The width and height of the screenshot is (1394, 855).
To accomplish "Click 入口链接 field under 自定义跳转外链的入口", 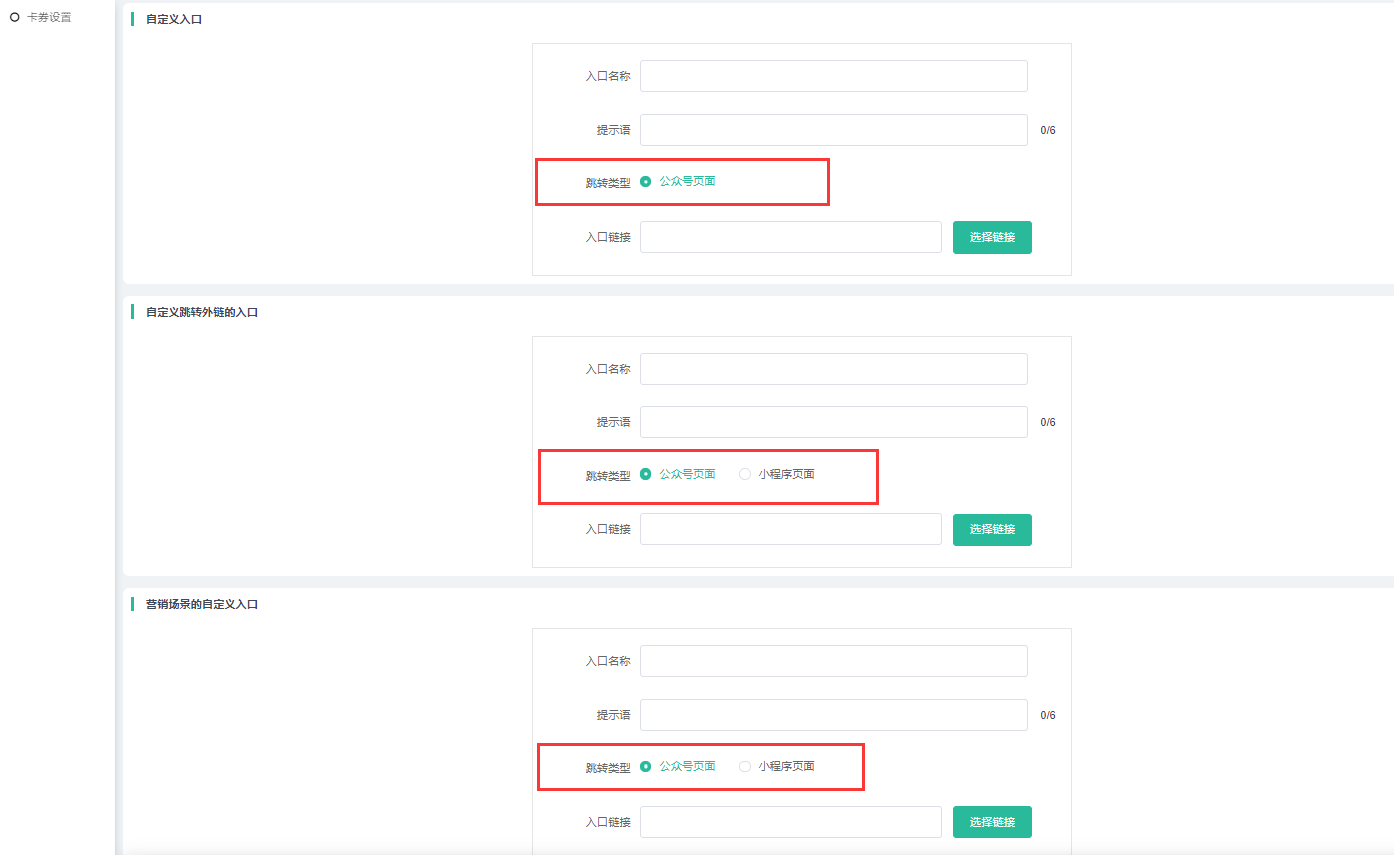I will pyautogui.click(x=790, y=529).
